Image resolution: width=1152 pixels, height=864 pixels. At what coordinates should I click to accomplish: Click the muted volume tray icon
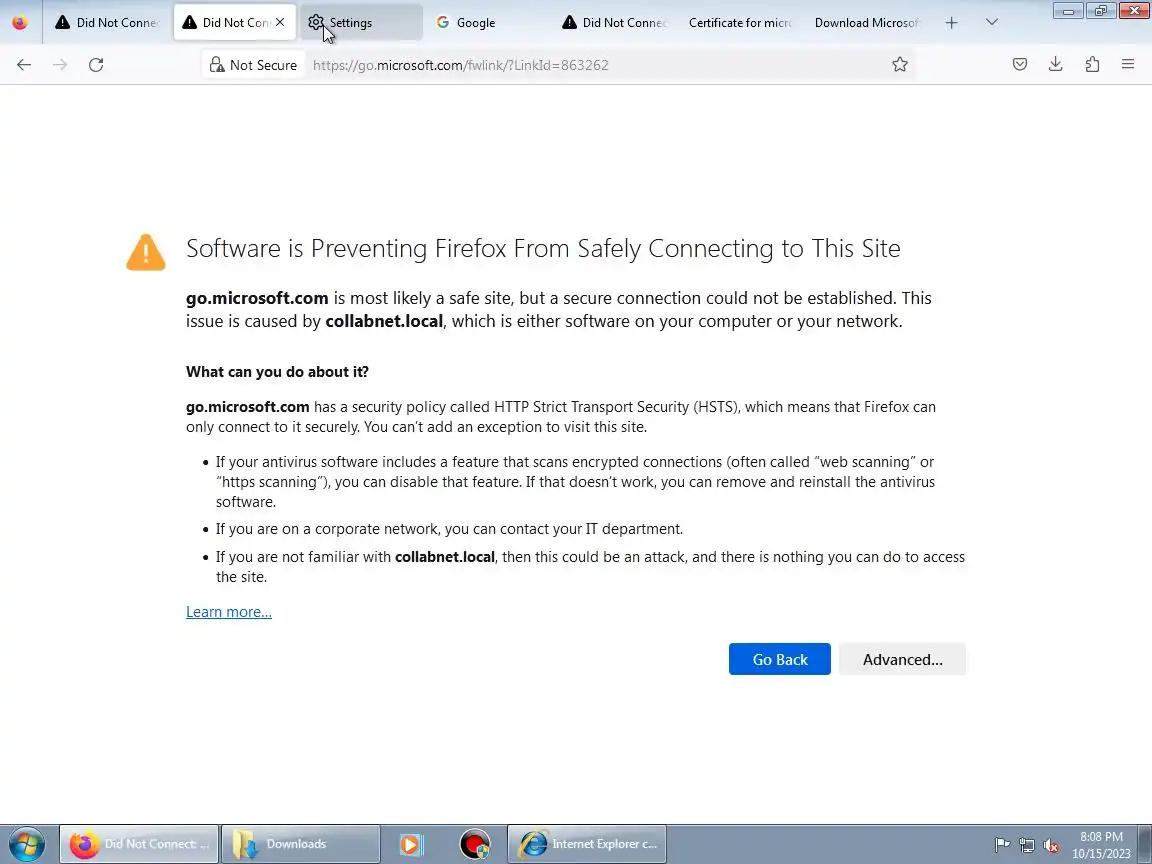[1051, 845]
